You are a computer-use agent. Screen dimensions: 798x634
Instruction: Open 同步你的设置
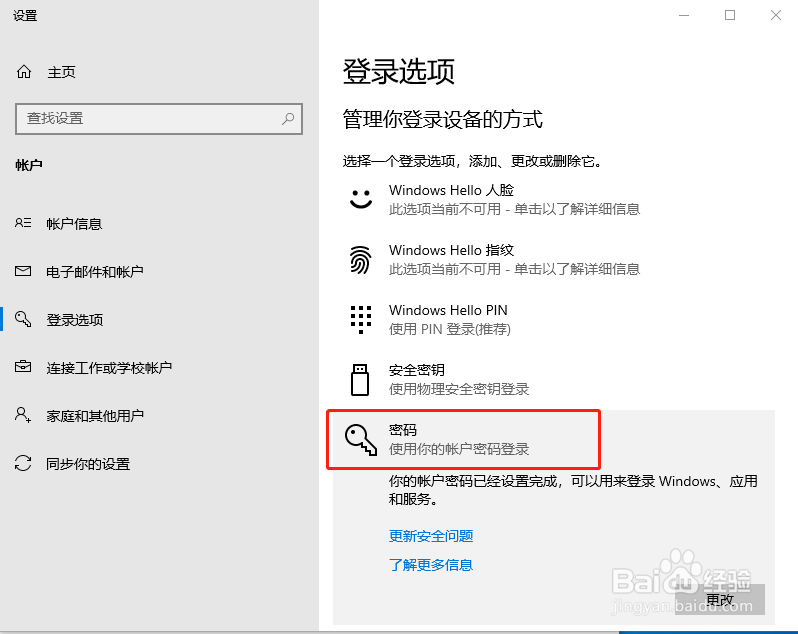coord(88,464)
